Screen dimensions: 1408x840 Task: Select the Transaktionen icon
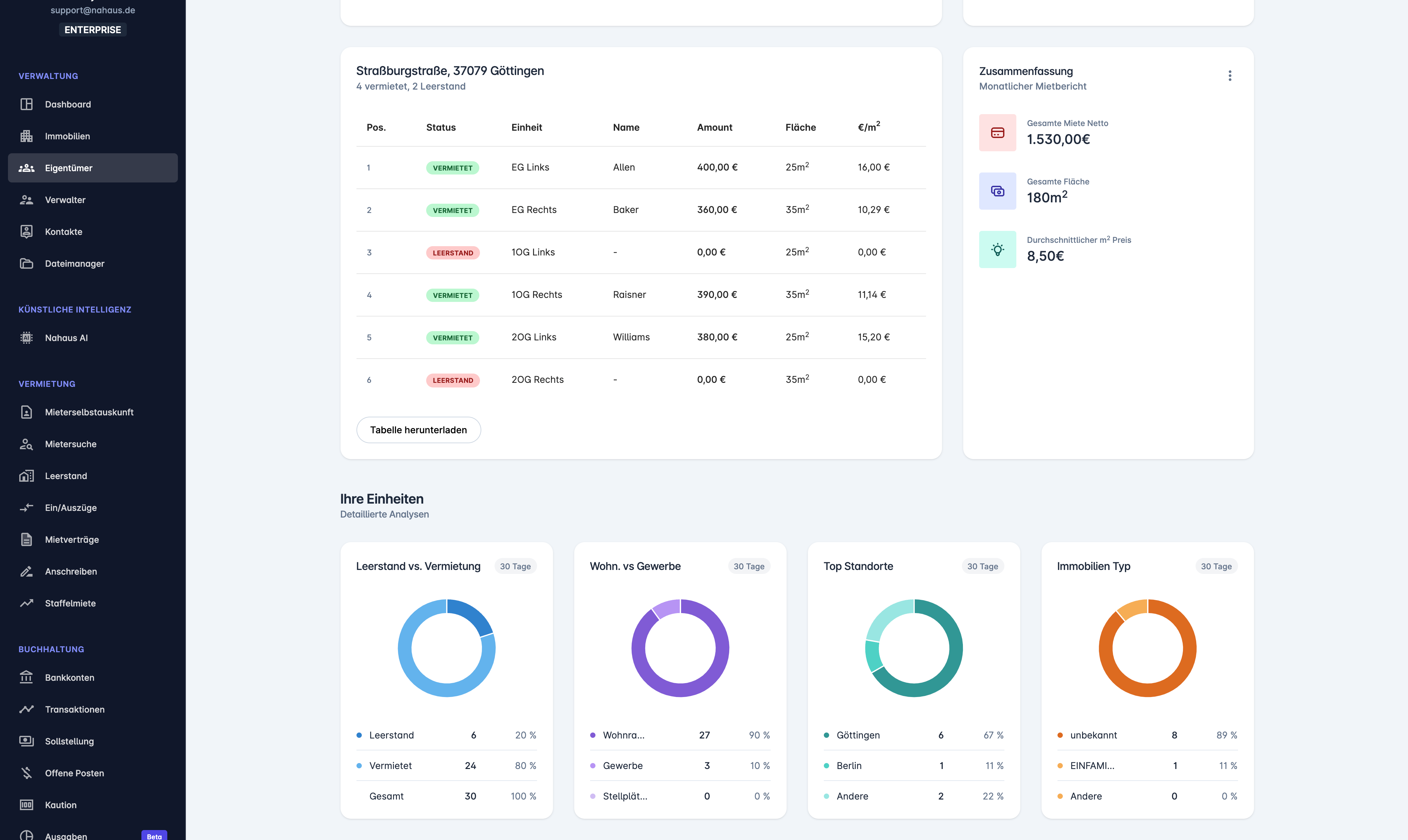(27, 709)
